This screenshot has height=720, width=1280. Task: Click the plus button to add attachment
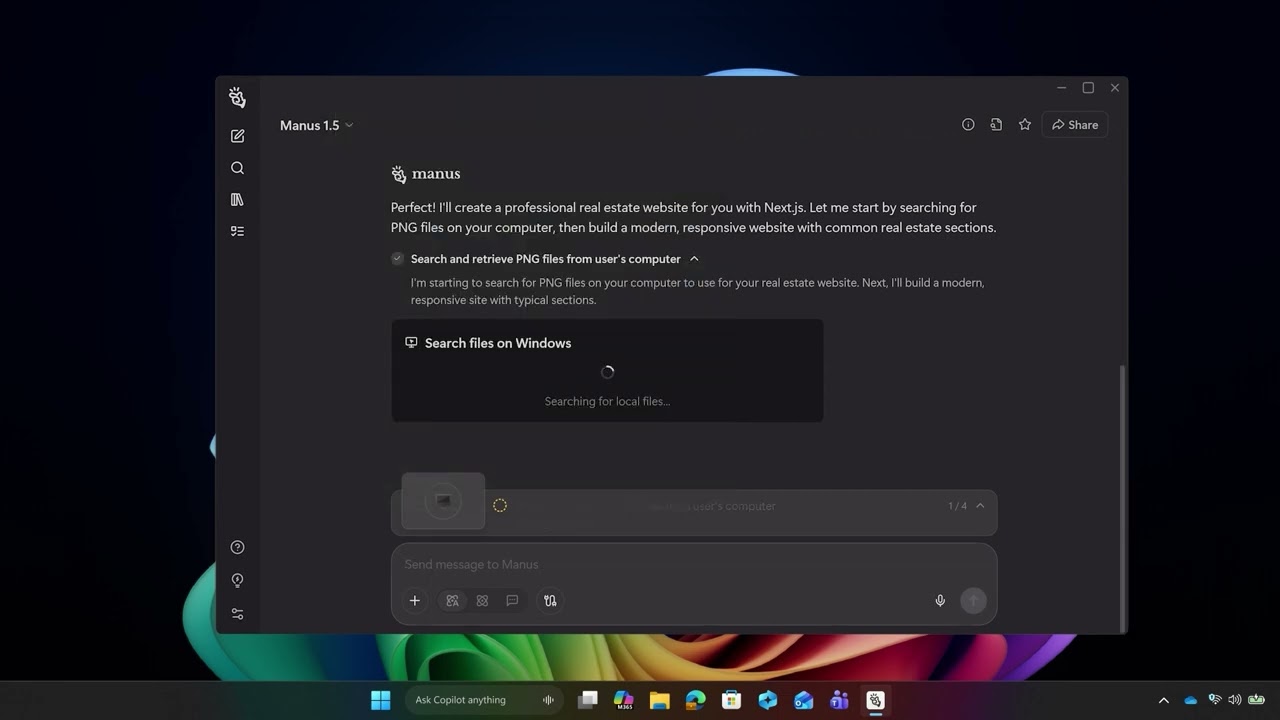click(x=415, y=601)
